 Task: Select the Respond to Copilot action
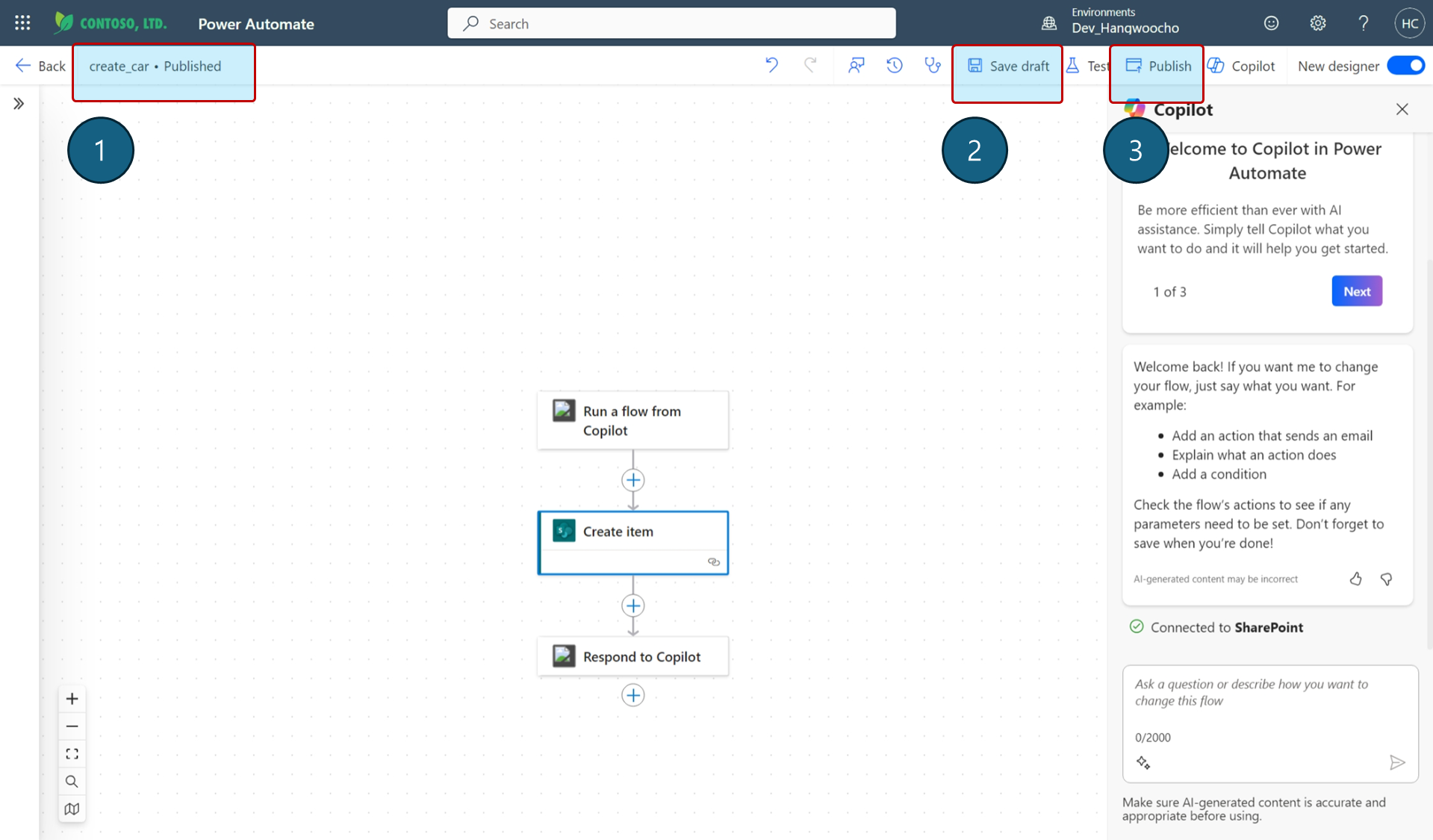point(632,656)
